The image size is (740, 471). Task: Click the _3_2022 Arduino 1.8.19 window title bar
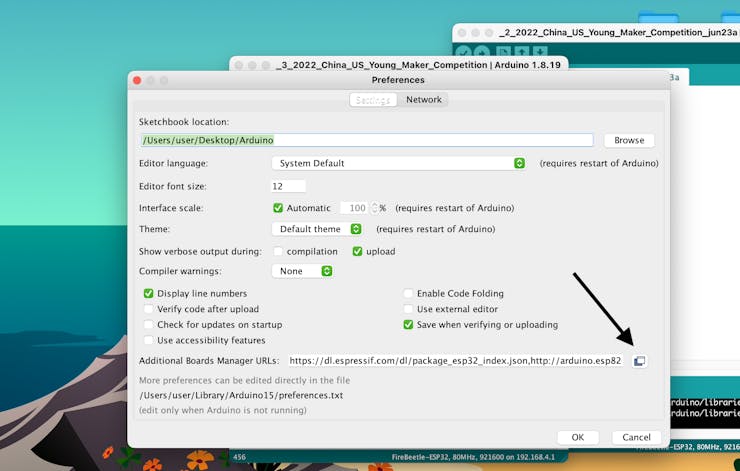[399, 65]
